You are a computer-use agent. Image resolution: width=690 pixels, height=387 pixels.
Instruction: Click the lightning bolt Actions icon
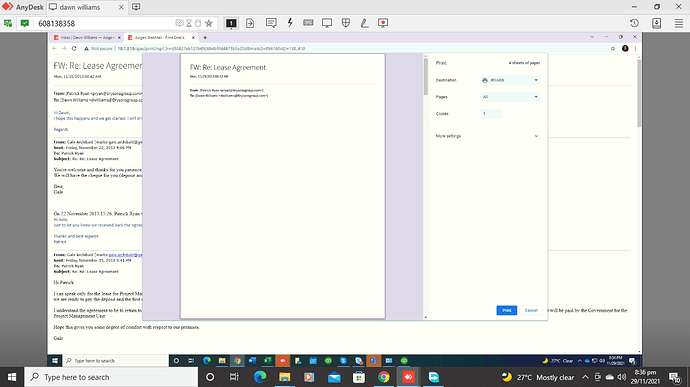[x=290, y=23]
